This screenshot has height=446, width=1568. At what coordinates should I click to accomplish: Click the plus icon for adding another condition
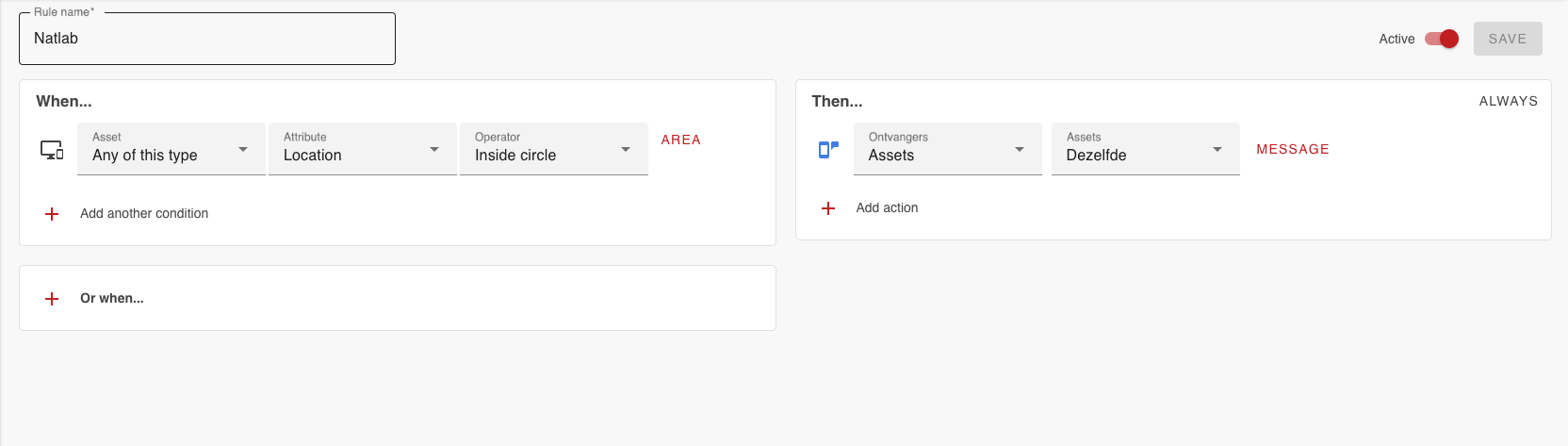click(52, 214)
